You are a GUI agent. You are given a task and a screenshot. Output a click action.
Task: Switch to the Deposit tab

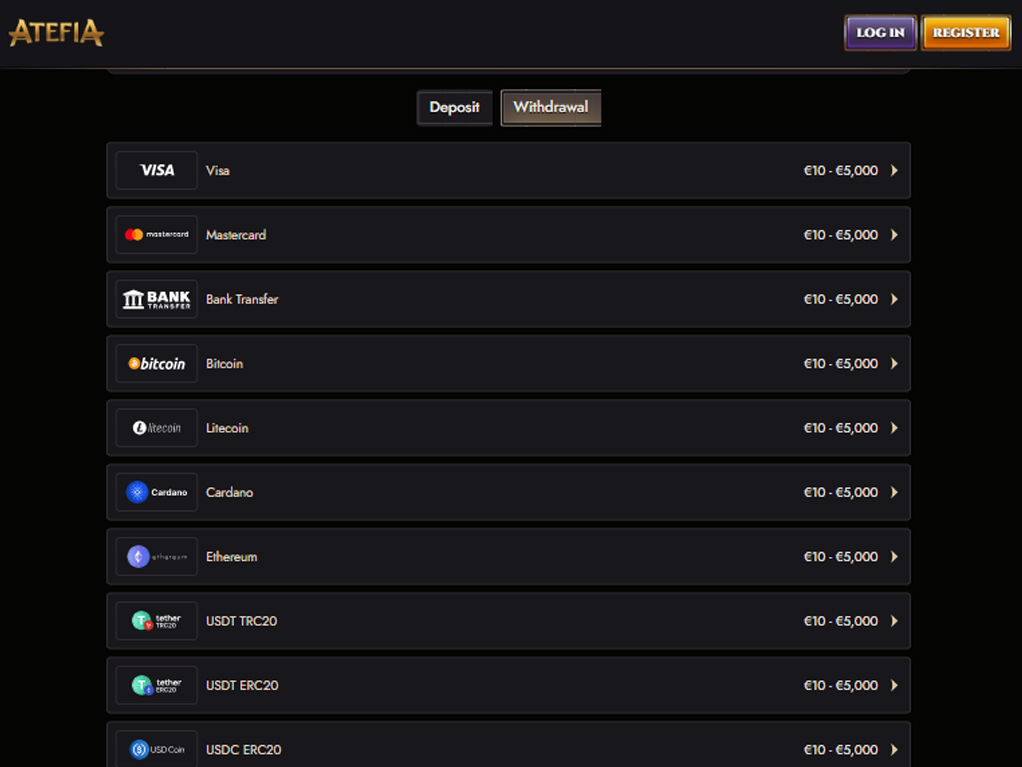454,108
